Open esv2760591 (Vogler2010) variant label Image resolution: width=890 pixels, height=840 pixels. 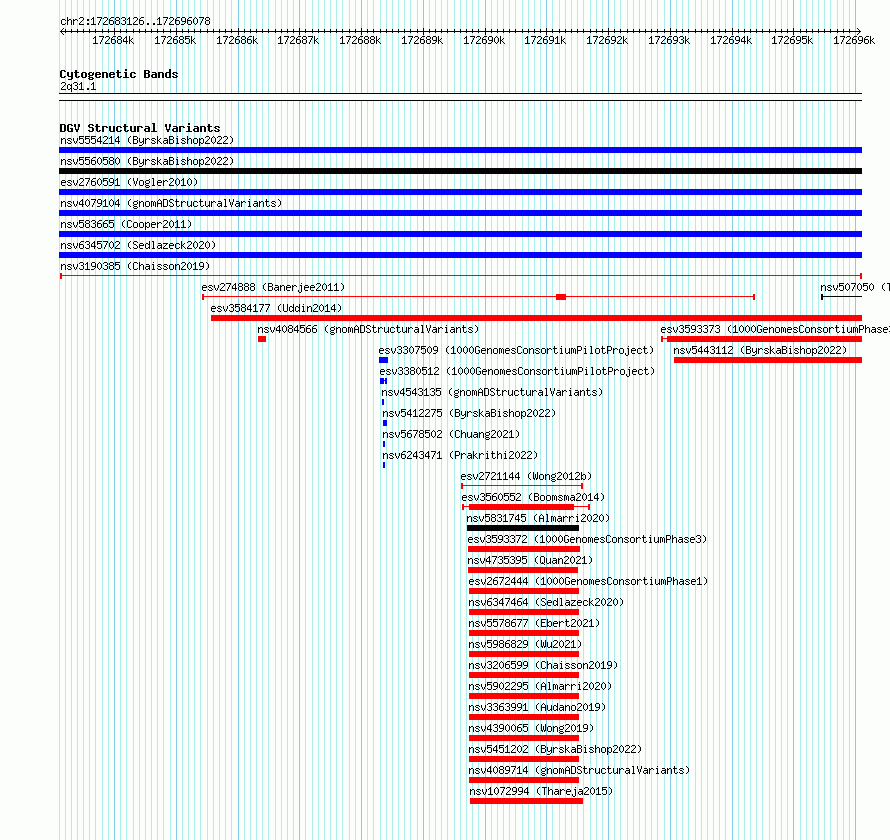[x=129, y=182]
